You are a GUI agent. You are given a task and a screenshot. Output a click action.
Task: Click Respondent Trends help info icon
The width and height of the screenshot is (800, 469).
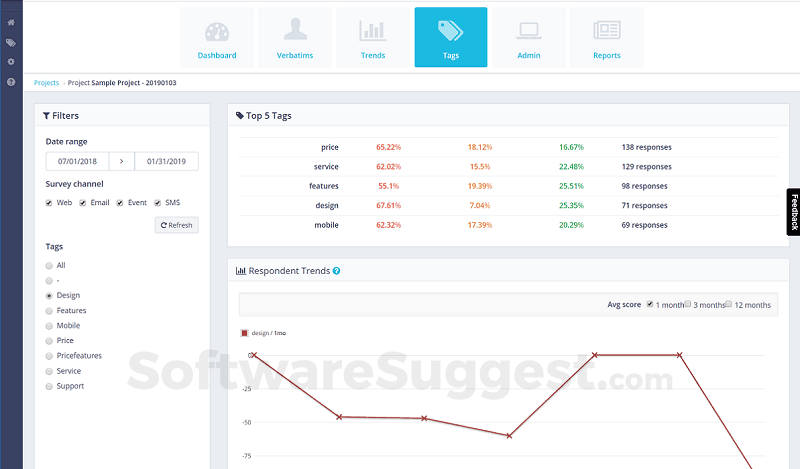coord(337,271)
